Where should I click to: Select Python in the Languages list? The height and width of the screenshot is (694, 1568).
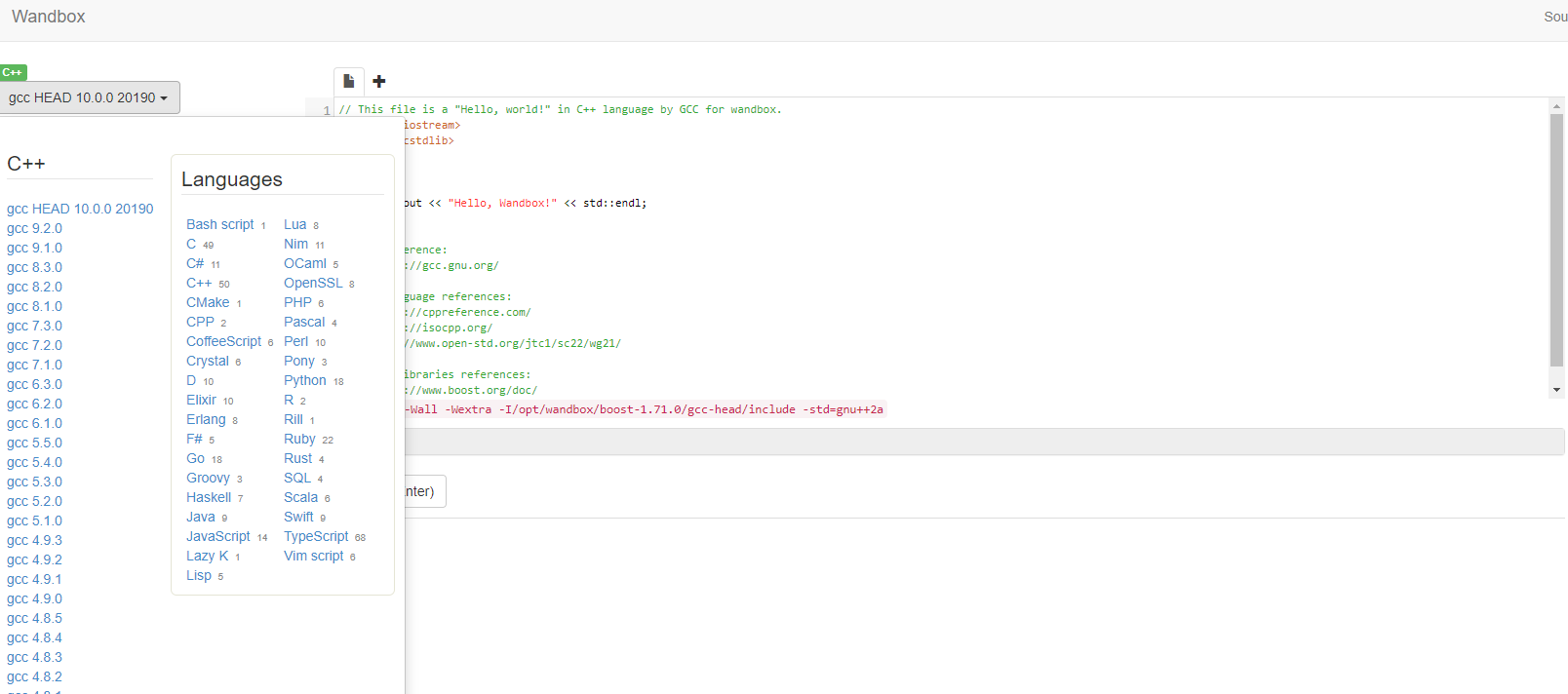[x=304, y=380]
